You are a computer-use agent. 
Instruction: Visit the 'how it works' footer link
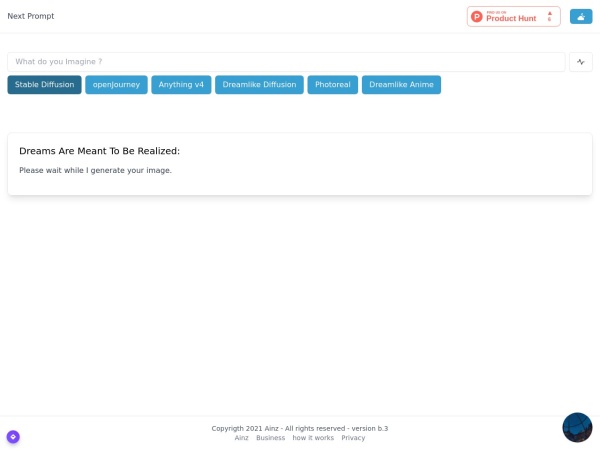(x=313, y=438)
